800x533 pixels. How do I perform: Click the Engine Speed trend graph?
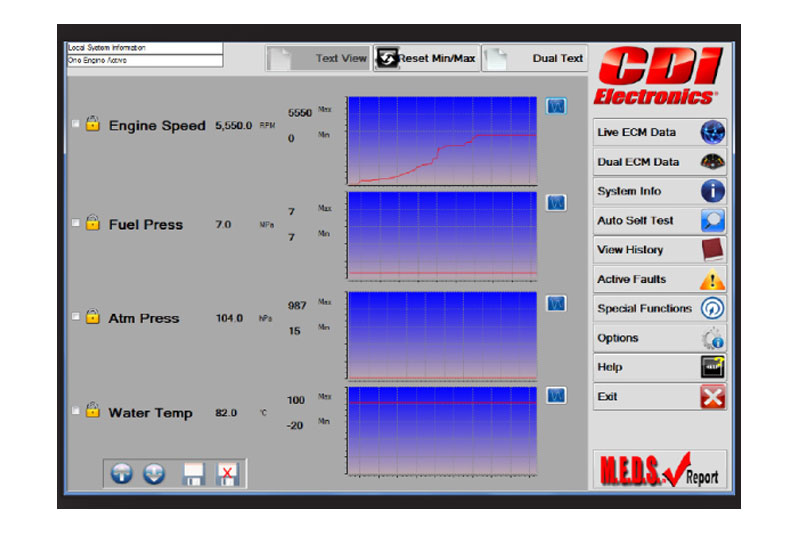[442, 141]
